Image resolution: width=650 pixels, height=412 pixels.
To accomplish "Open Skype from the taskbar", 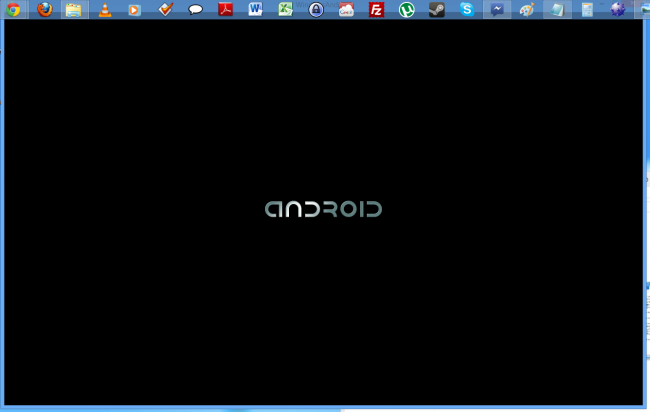I will click(x=467, y=9).
